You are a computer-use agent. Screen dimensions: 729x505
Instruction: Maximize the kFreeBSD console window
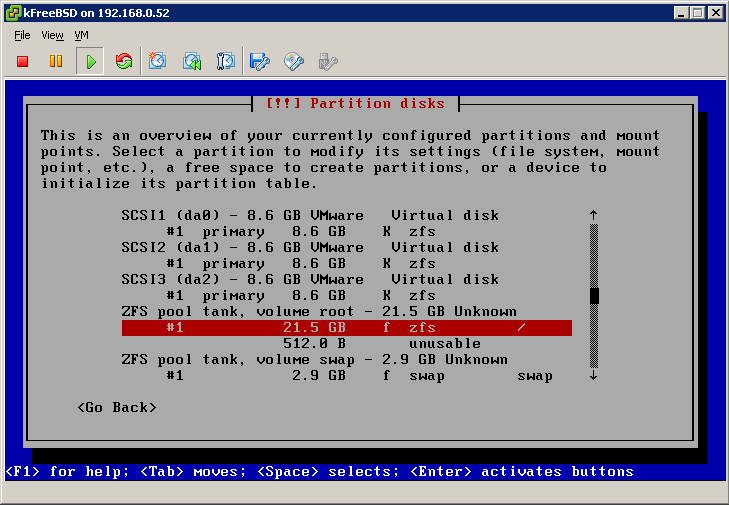tap(697, 13)
